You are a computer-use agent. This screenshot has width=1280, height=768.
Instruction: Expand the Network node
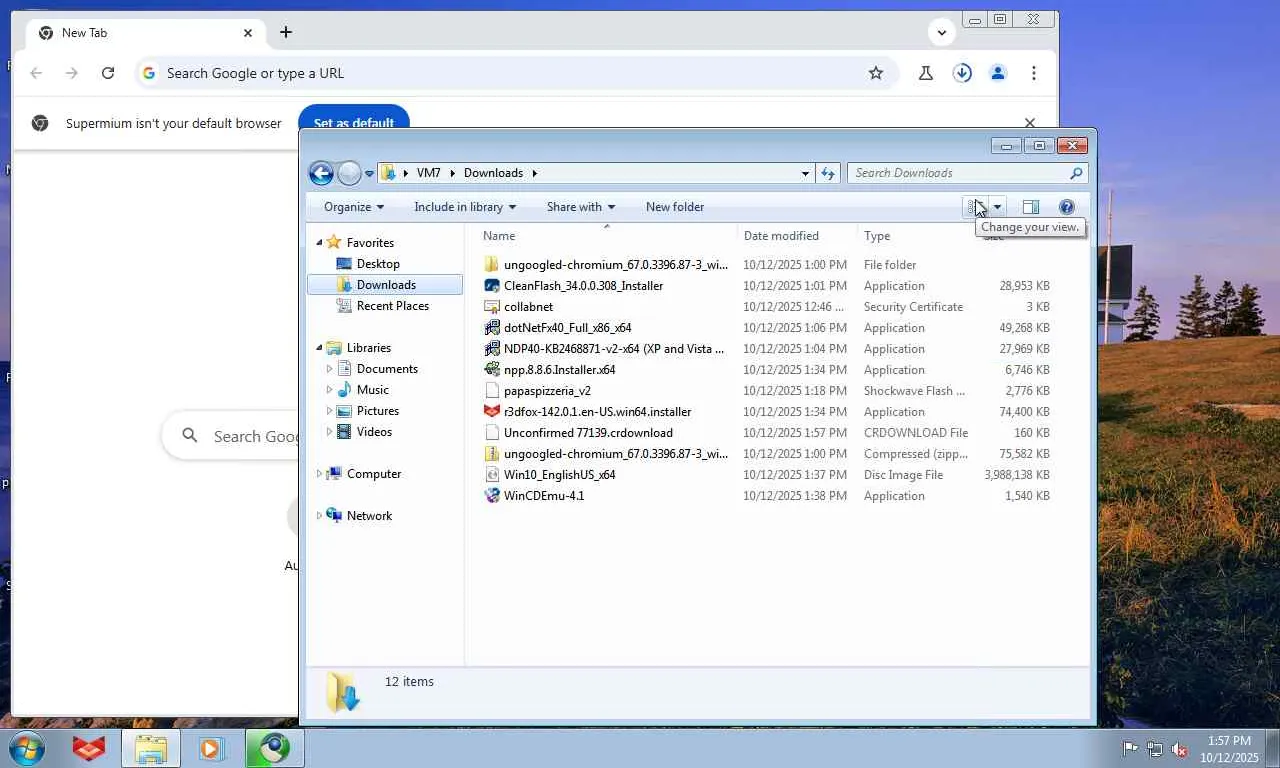click(x=320, y=516)
